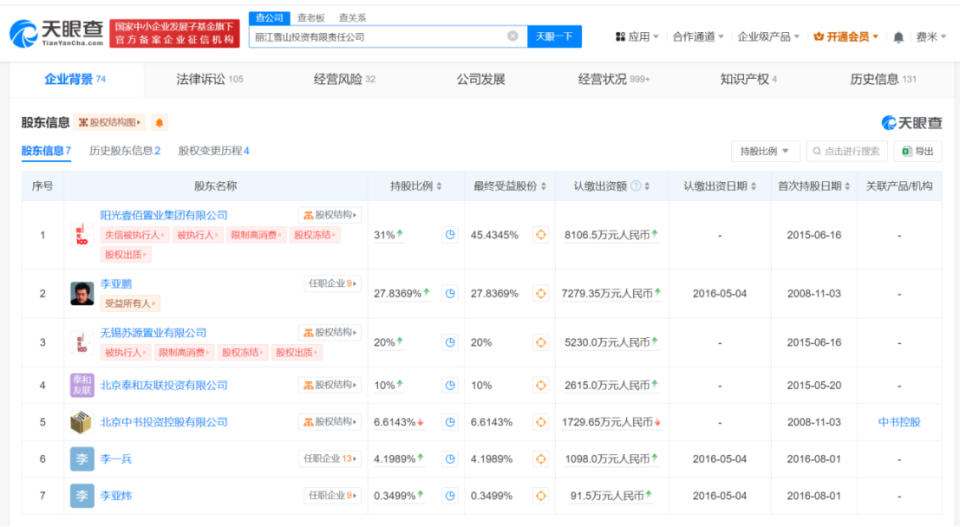Select 查老板 search mode tab
Screen dimensions: 960x527
coord(311,18)
